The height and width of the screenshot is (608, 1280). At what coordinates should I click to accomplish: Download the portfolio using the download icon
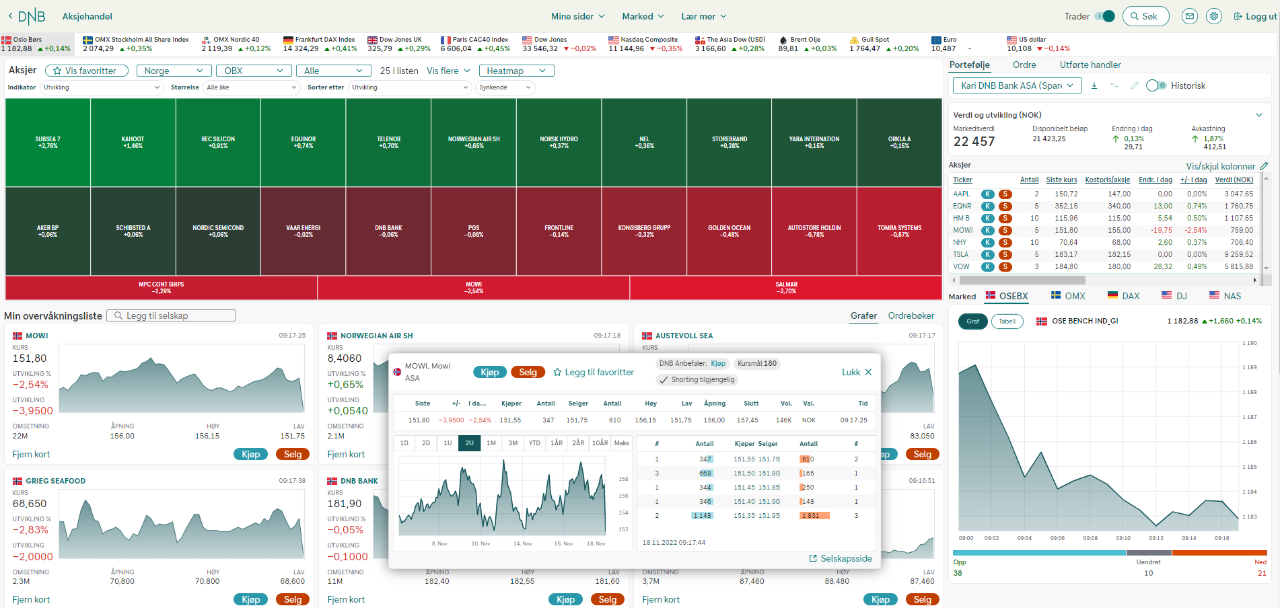(1094, 86)
